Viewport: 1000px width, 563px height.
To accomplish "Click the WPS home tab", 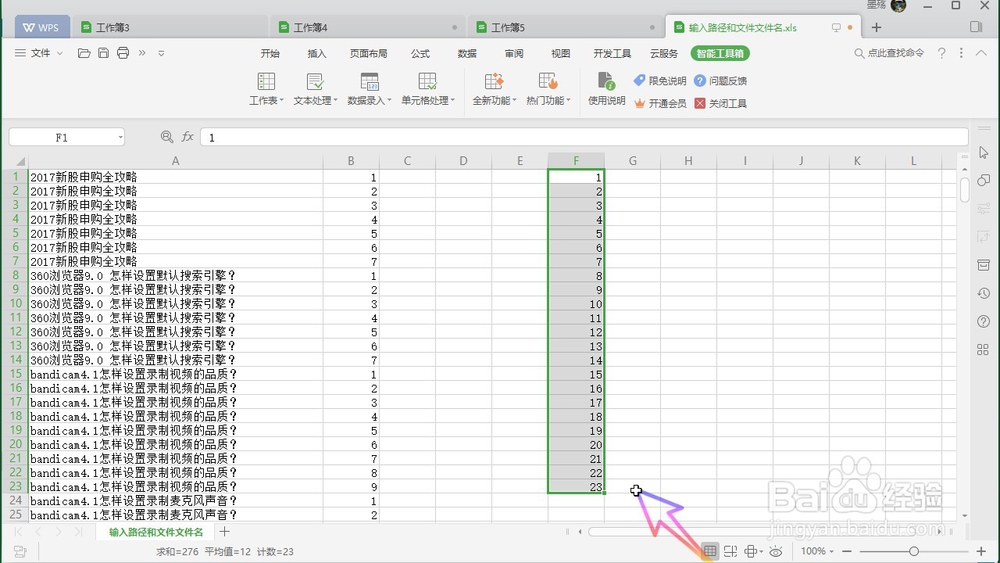I will 42,27.
